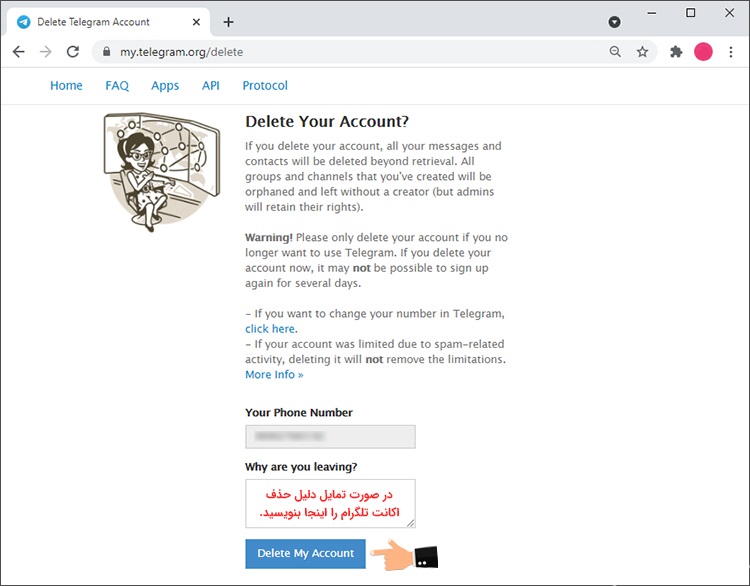
Task: Go to the FAQ menu item
Action: coord(117,86)
